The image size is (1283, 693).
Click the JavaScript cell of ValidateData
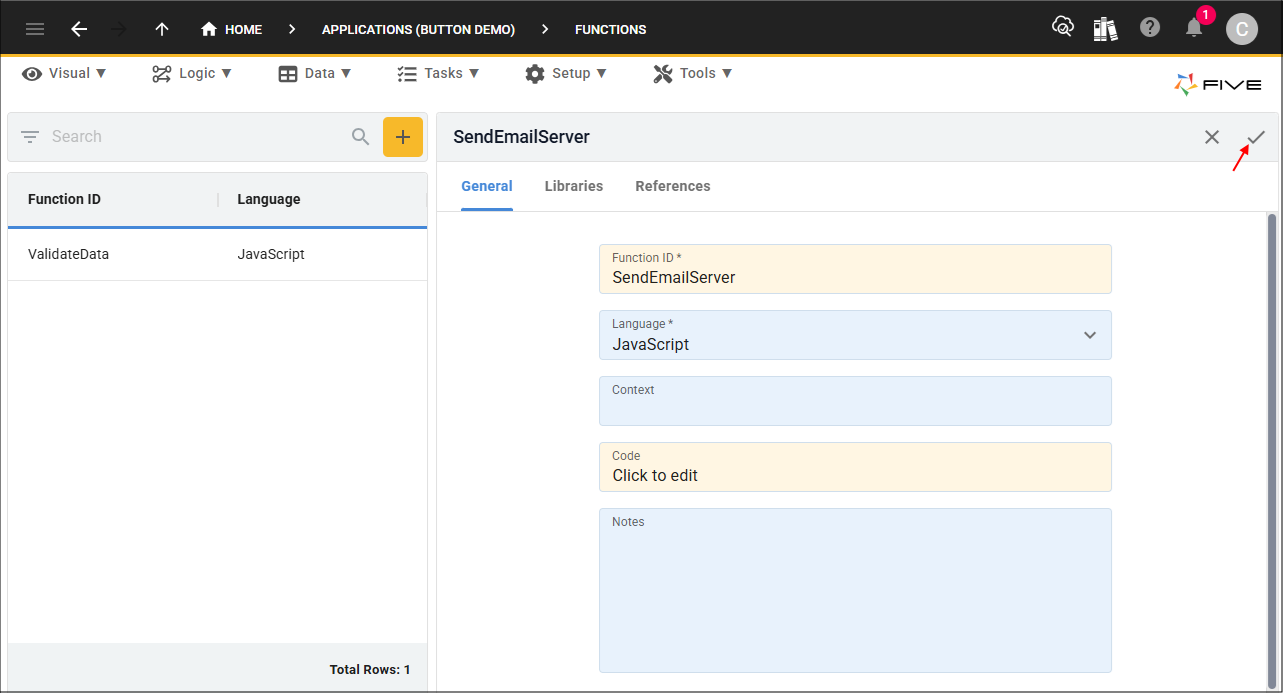point(271,254)
